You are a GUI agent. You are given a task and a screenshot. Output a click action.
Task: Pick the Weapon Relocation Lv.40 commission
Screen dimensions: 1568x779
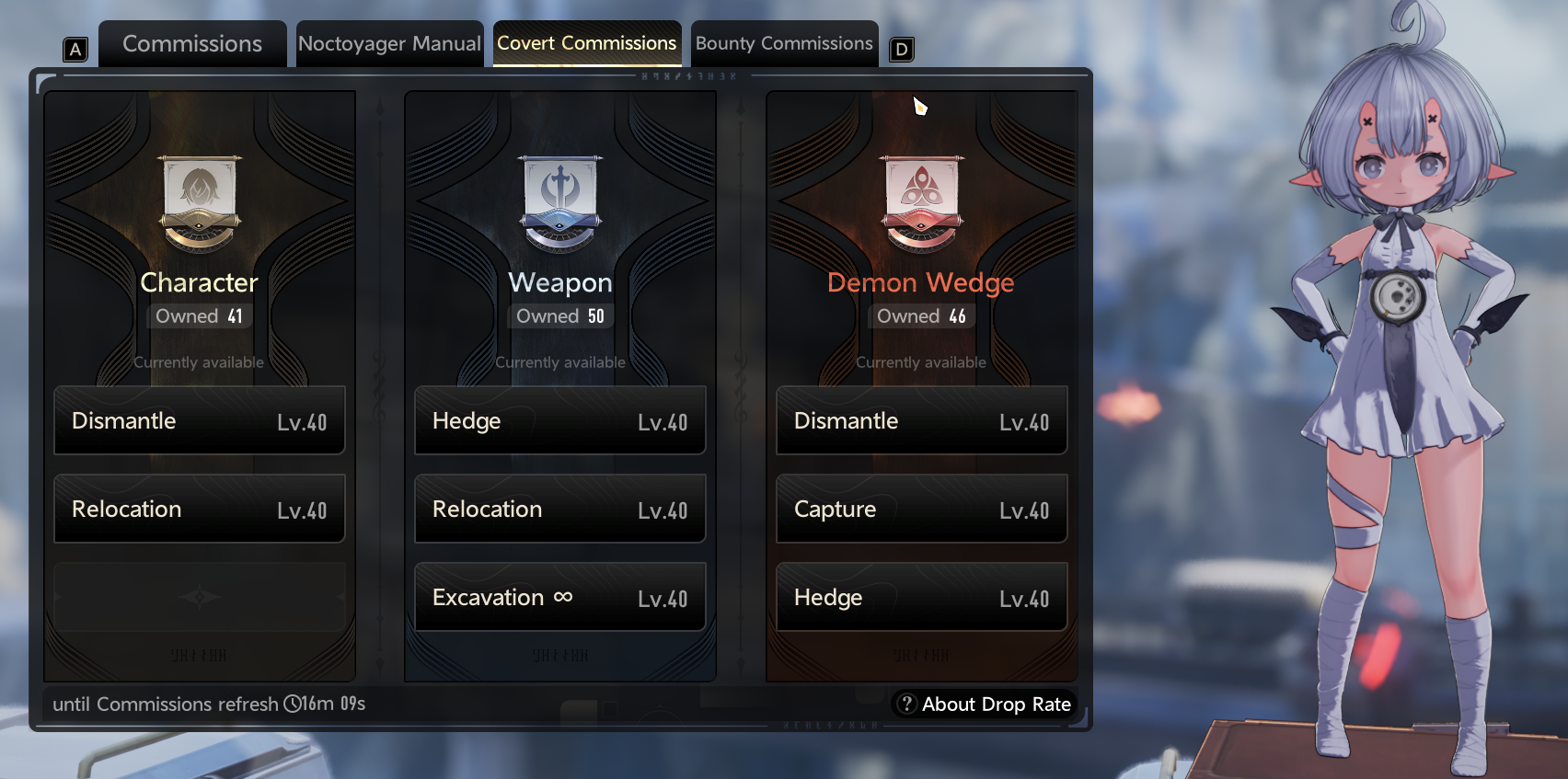point(560,509)
